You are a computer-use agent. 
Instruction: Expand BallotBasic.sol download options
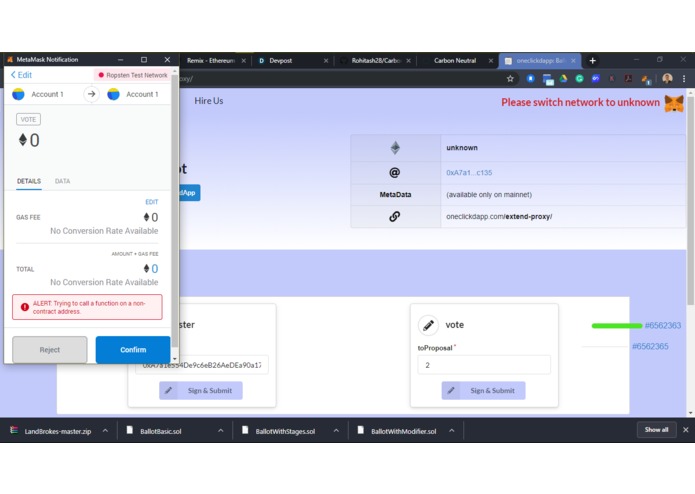[x=220, y=431]
